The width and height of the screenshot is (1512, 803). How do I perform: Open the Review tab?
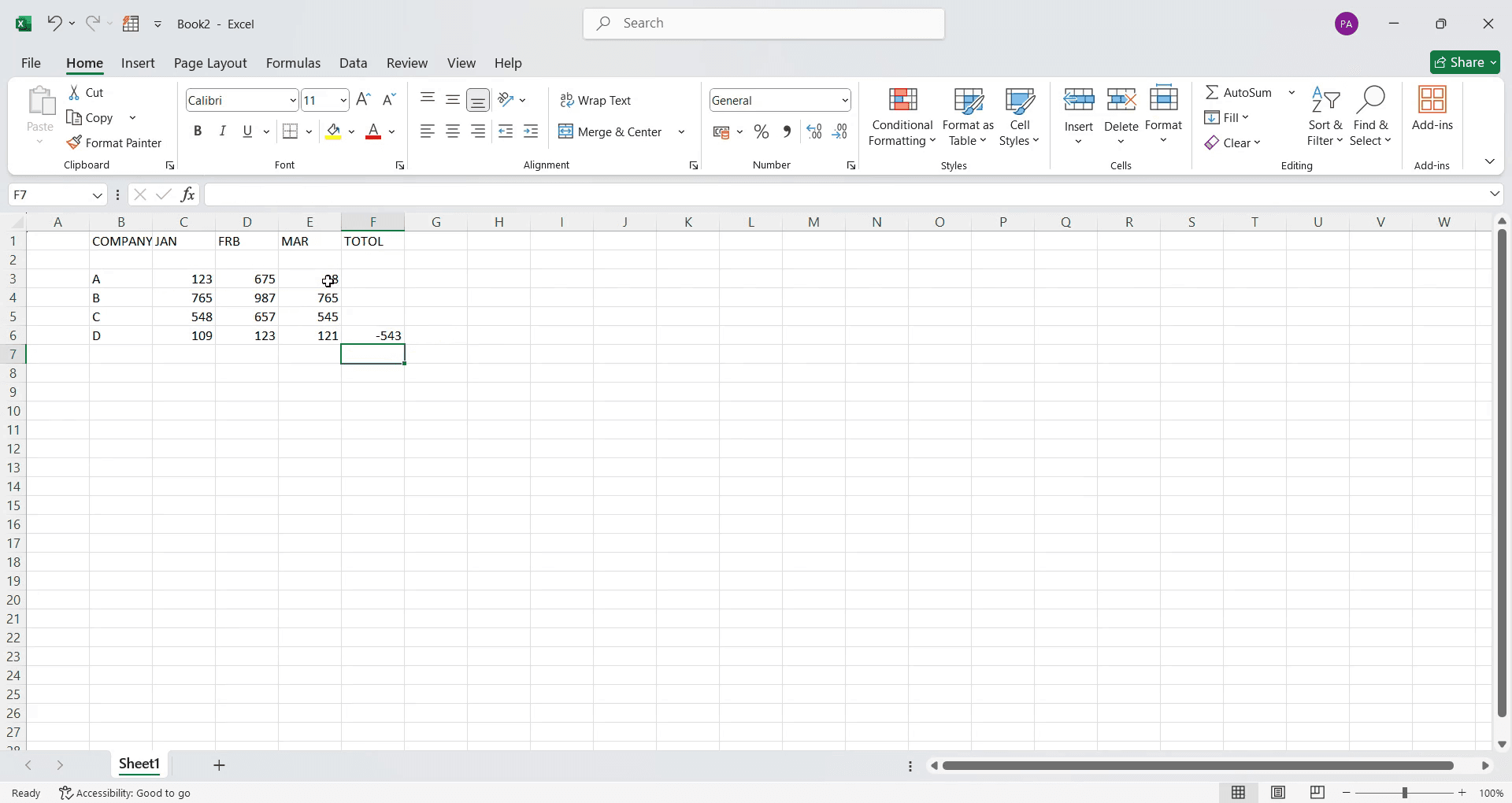pyautogui.click(x=407, y=63)
